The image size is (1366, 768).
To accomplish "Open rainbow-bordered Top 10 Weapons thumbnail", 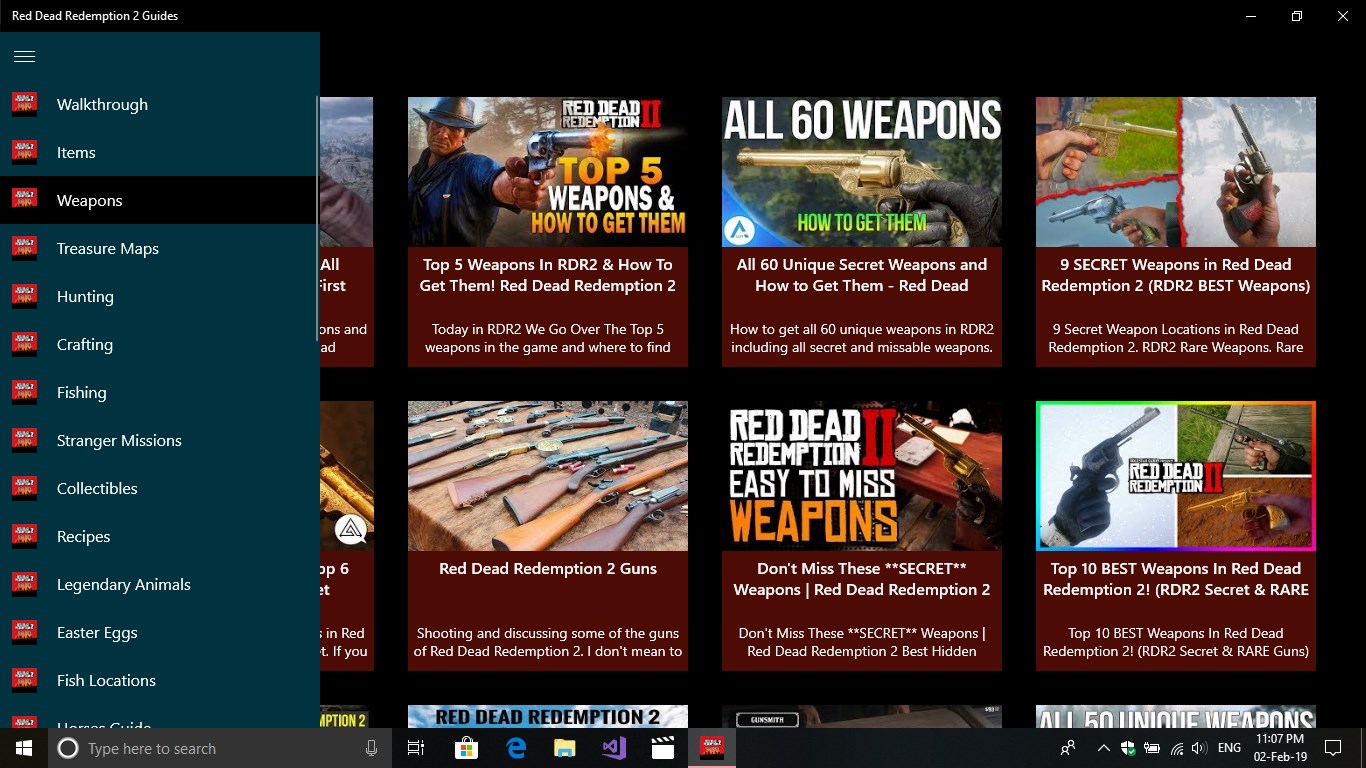I will 1176,476.
